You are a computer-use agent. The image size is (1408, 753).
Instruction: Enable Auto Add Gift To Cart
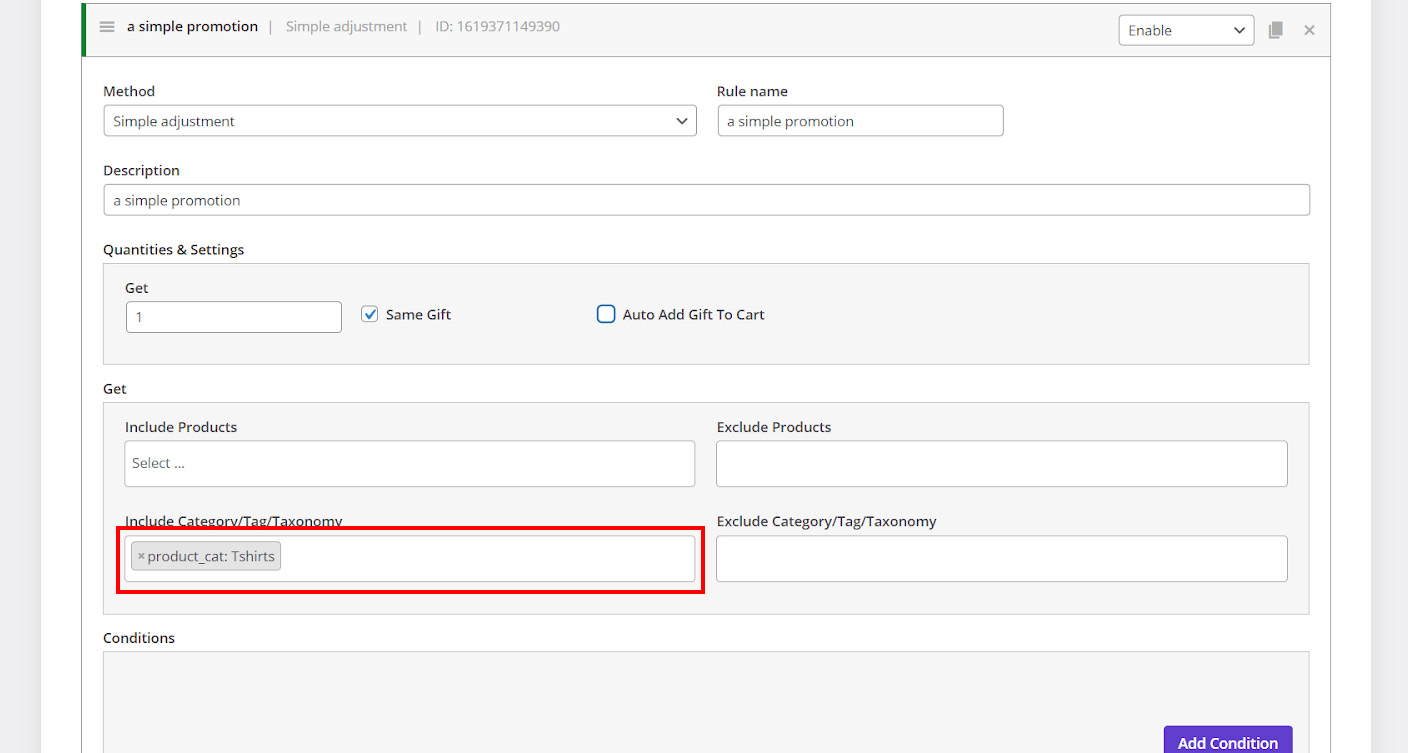coord(606,314)
